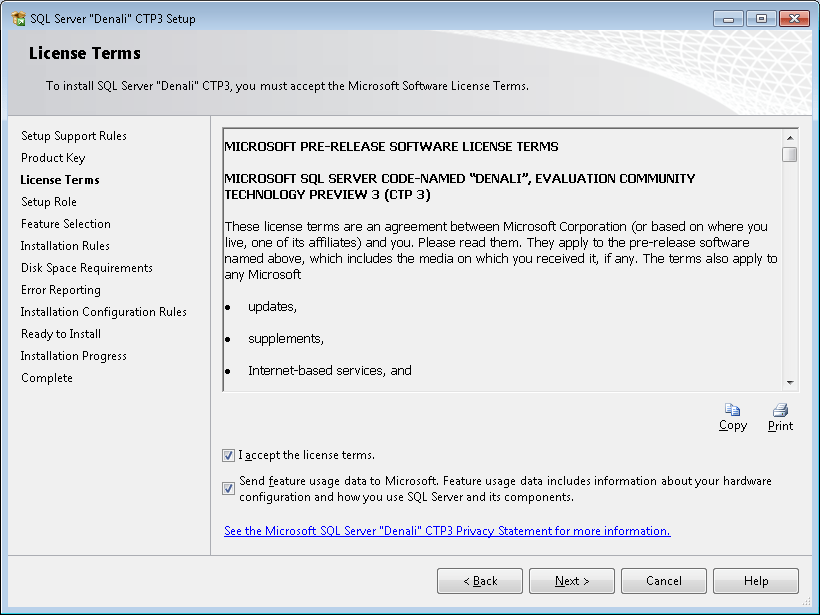The width and height of the screenshot is (820, 615).
Task: Click the 'supplements,' bullet text
Action: [x=286, y=339]
